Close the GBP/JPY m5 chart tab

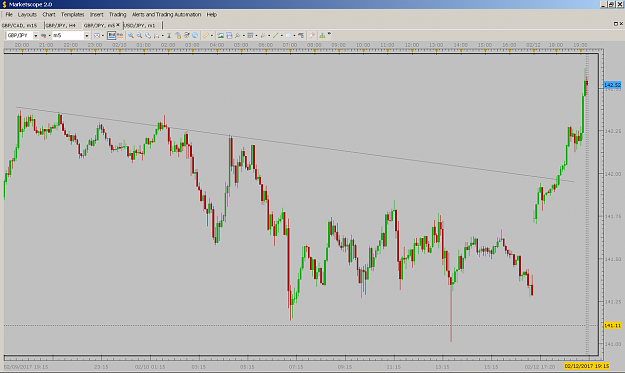[x=118, y=25]
